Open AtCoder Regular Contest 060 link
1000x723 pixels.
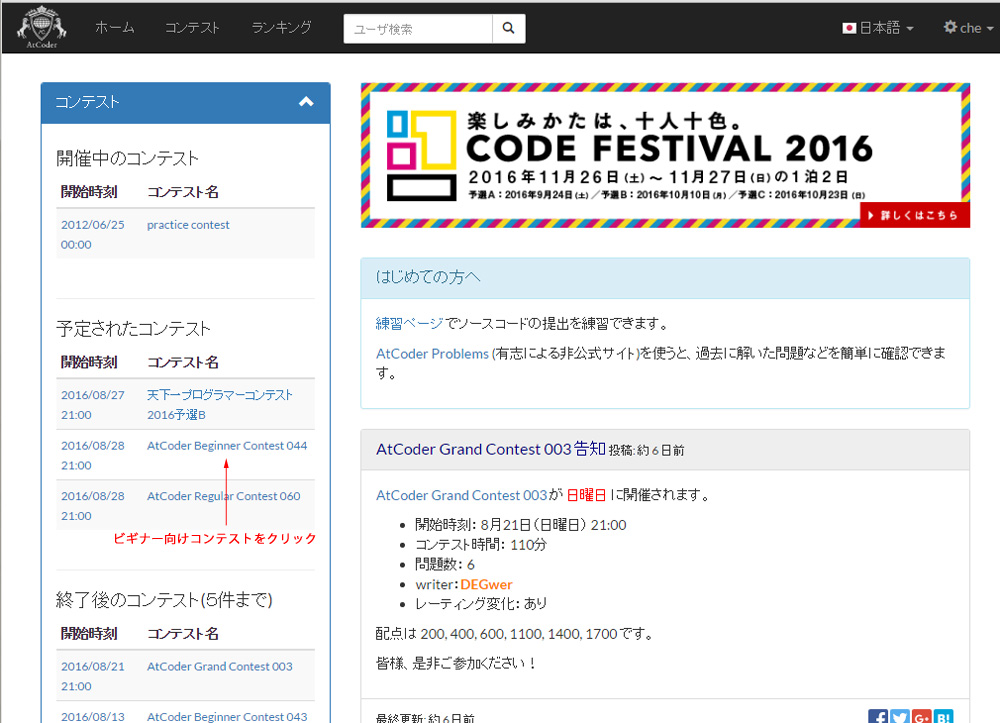(224, 496)
